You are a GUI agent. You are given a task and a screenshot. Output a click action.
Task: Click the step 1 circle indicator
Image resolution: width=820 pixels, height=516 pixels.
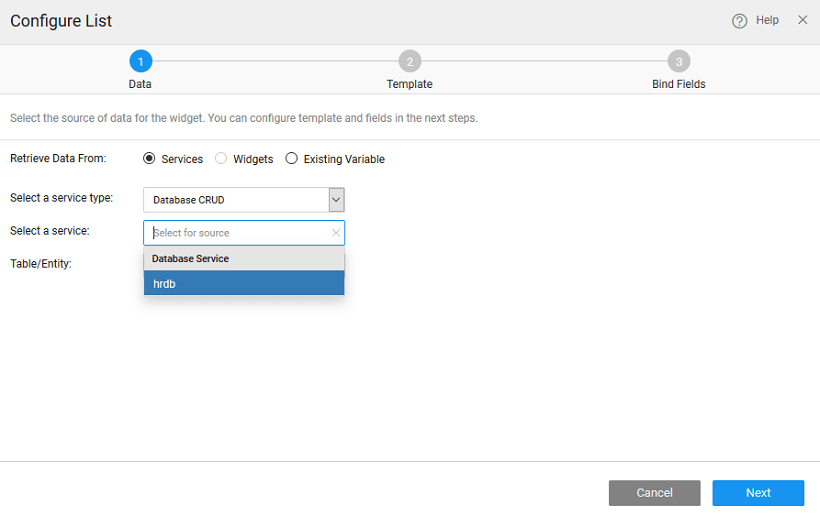coord(140,62)
